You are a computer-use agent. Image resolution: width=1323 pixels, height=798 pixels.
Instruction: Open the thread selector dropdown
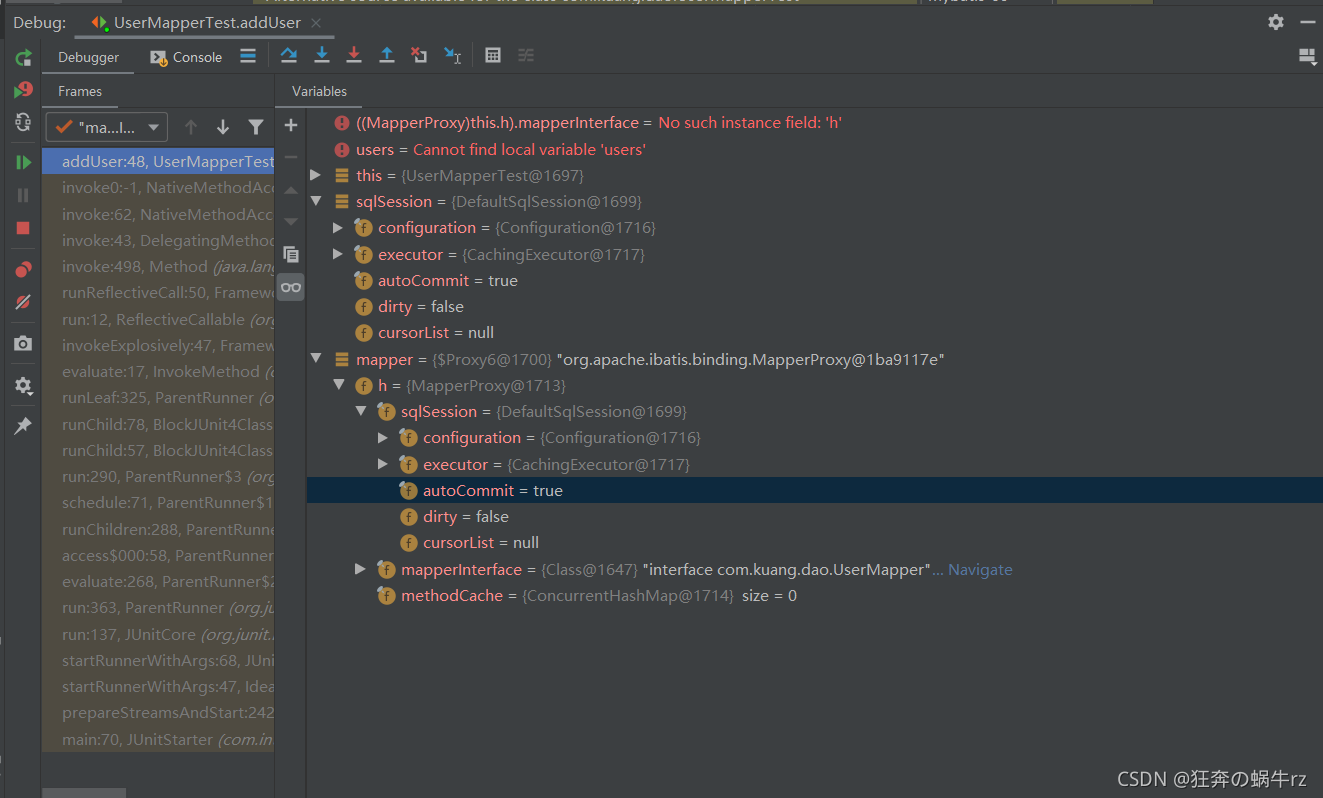tap(107, 127)
